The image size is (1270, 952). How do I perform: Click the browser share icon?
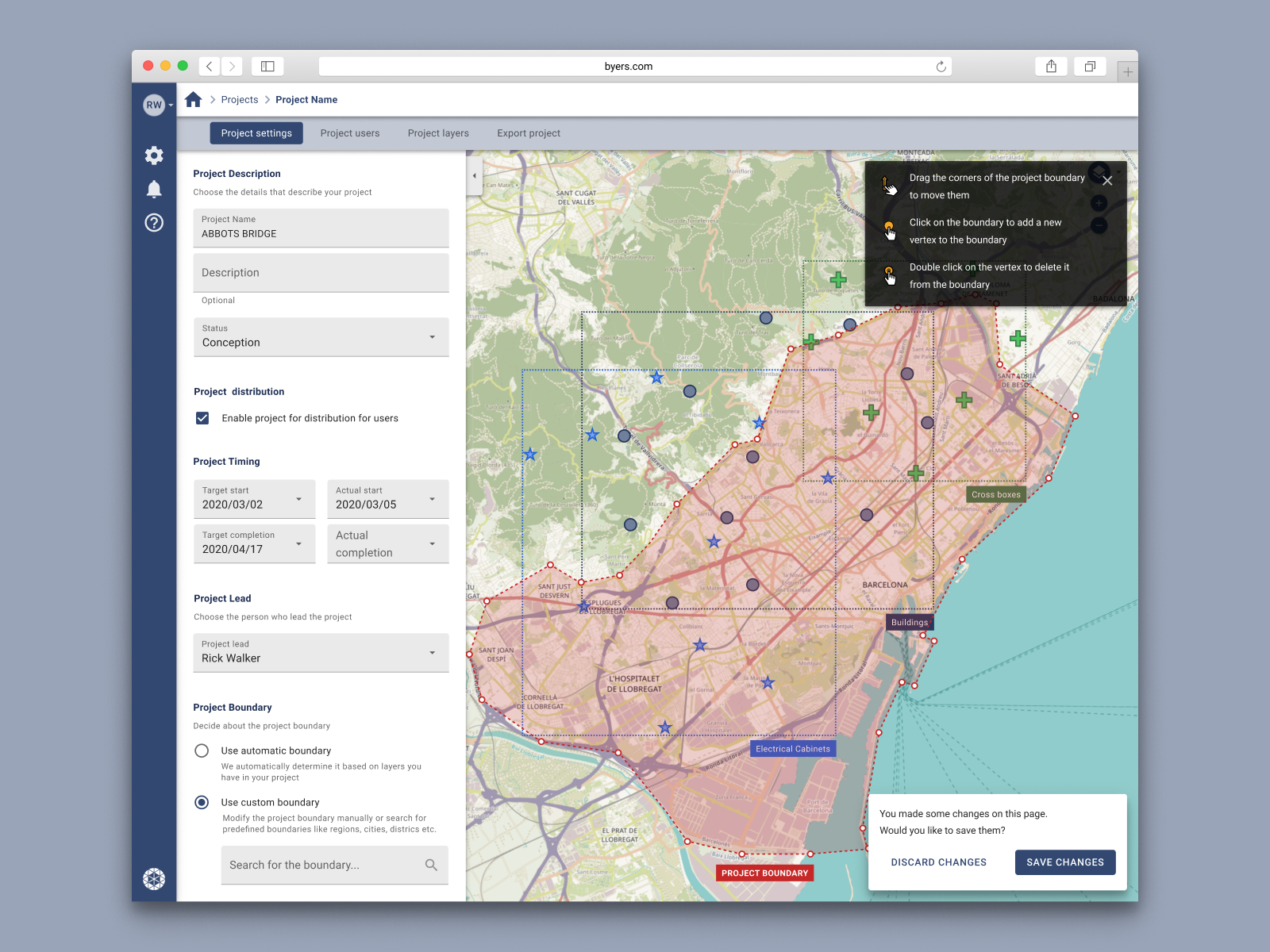(1051, 67)
